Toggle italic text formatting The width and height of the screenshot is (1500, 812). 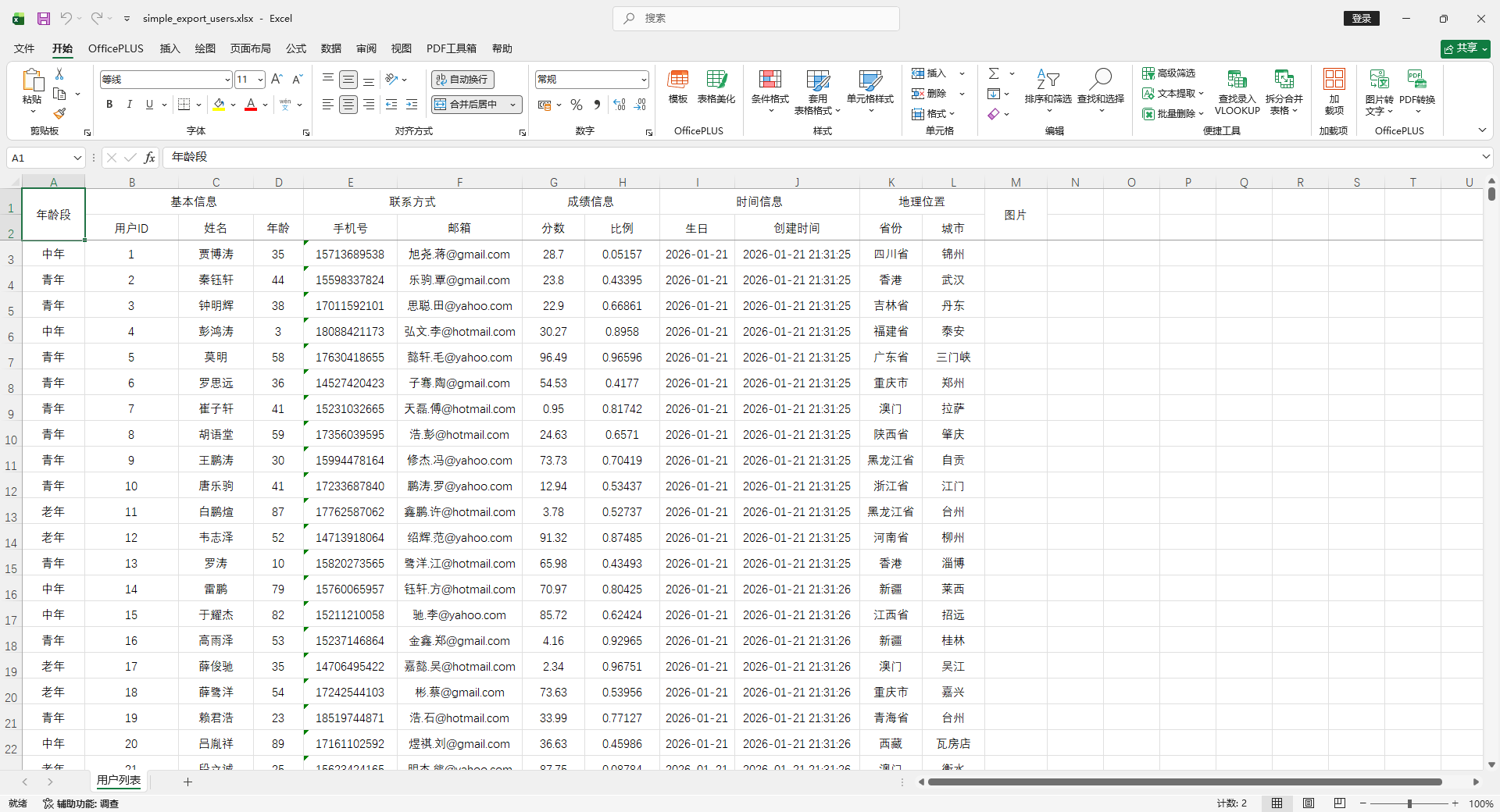click(x=130, y=105)
